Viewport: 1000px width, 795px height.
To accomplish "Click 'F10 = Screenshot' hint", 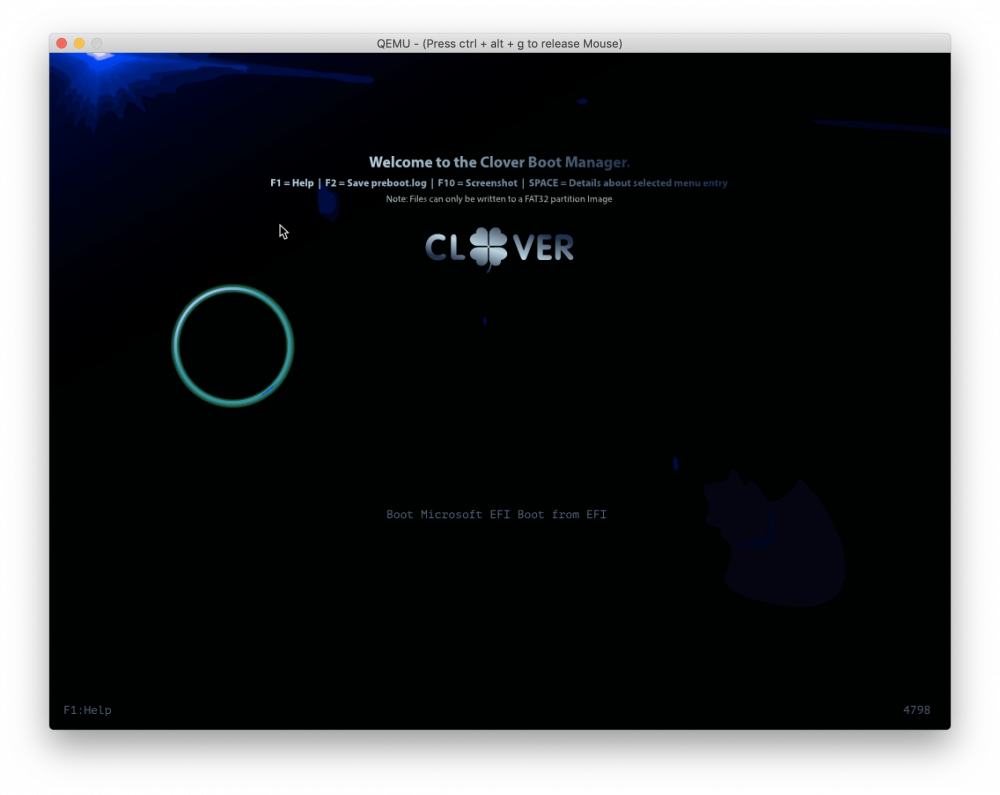I will 478,183.
